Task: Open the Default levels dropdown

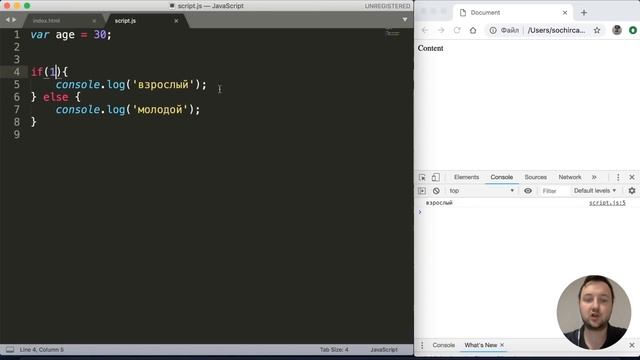Action: (595, 191)
